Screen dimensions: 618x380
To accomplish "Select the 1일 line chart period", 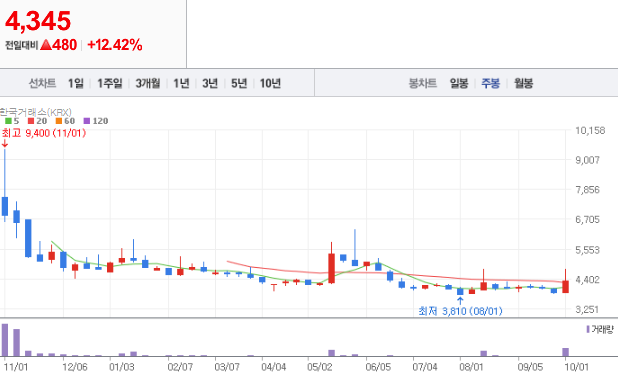I will tap(76, 83).
